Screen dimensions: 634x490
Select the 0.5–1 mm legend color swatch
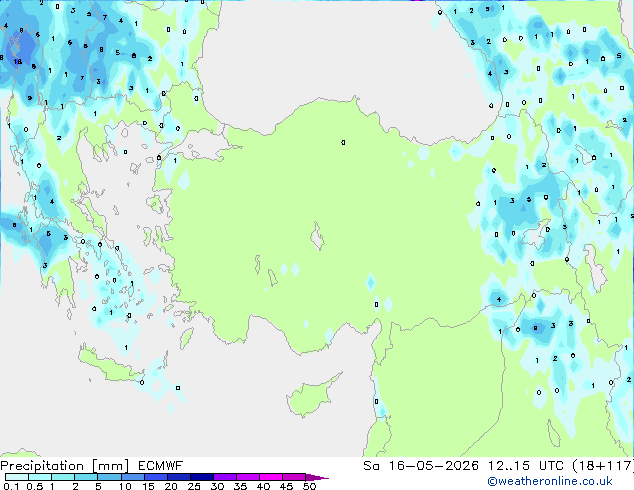[40, 477]
